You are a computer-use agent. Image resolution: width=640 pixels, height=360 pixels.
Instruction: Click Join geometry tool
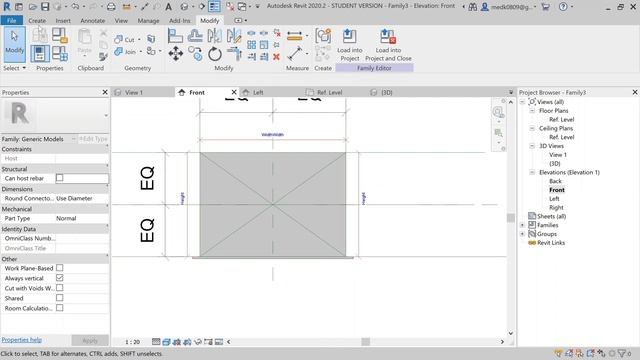tap(125, 52)
